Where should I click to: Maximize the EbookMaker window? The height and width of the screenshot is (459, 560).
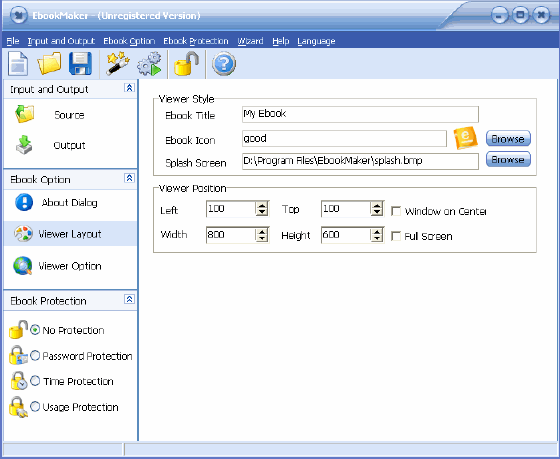click(x=520, y=15)
